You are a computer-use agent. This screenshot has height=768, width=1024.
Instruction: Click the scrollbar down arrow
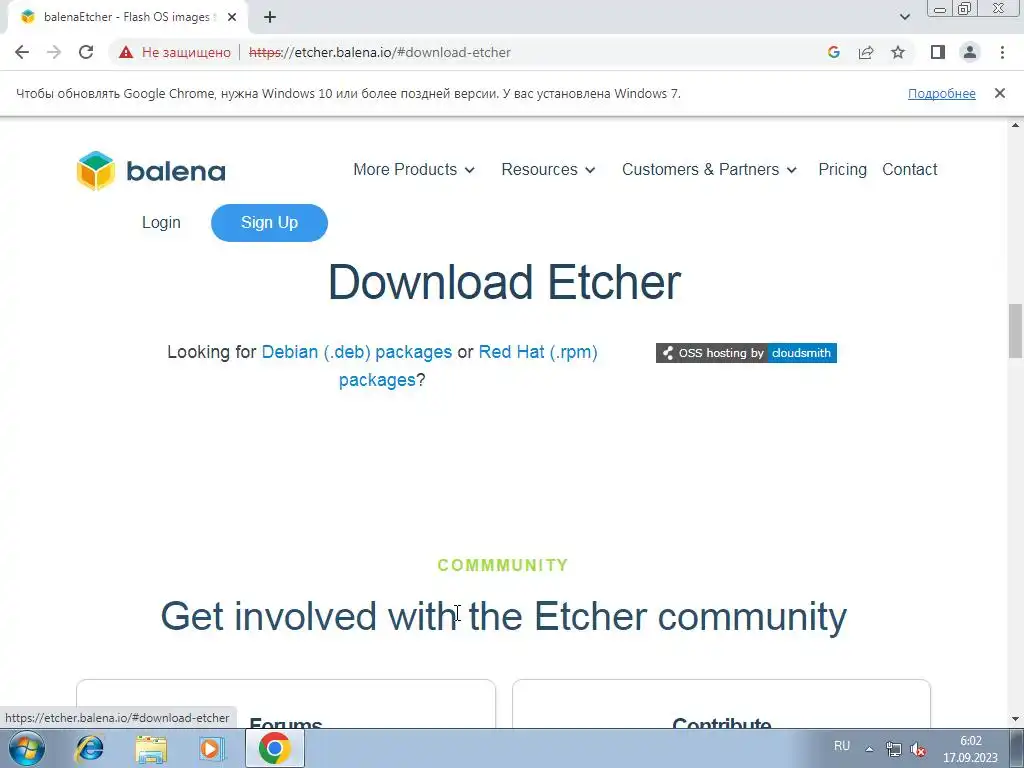tap(1015, 719)
